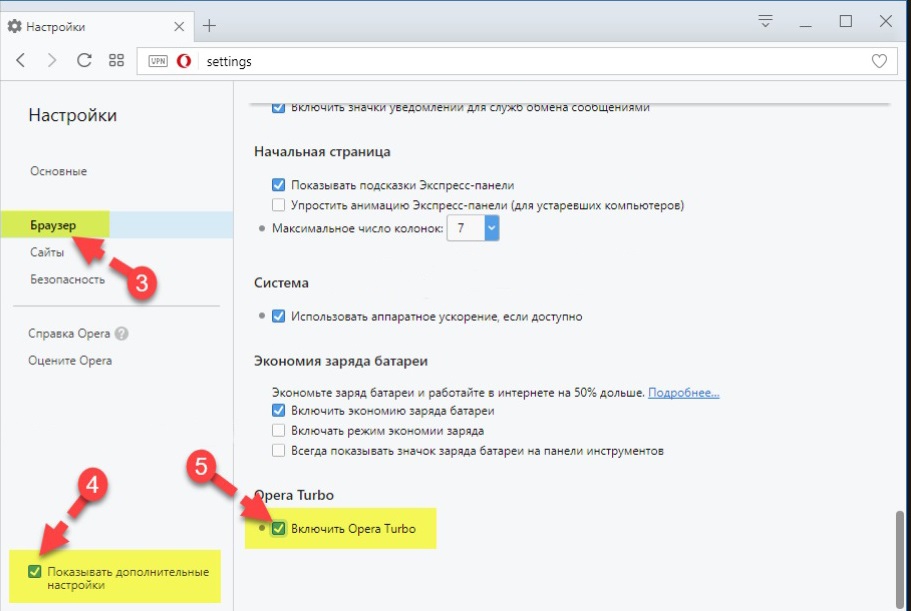Toggle Показывать дополнительные настройки checkbox
911x611 pixels.
tap(34, 572)
